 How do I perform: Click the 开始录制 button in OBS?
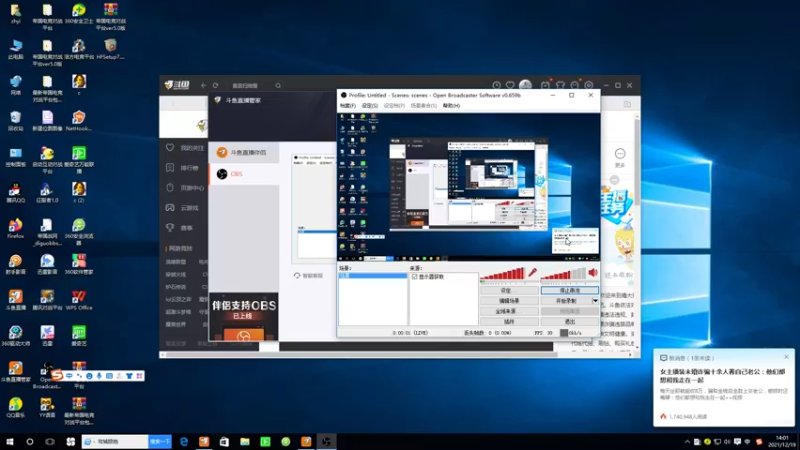click(x=566, y=301)
